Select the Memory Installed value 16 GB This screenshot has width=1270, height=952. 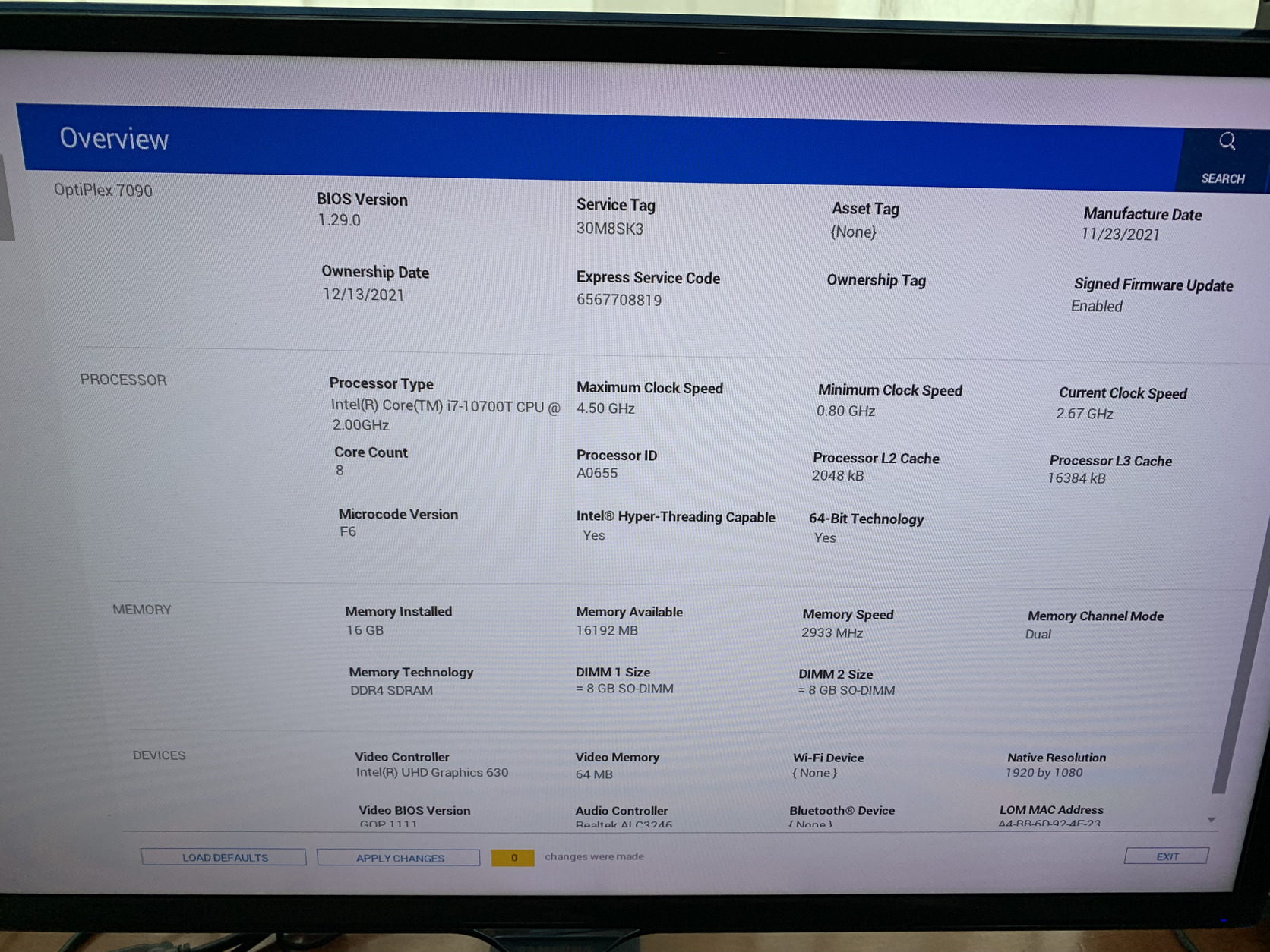click(x=365, y=630)
